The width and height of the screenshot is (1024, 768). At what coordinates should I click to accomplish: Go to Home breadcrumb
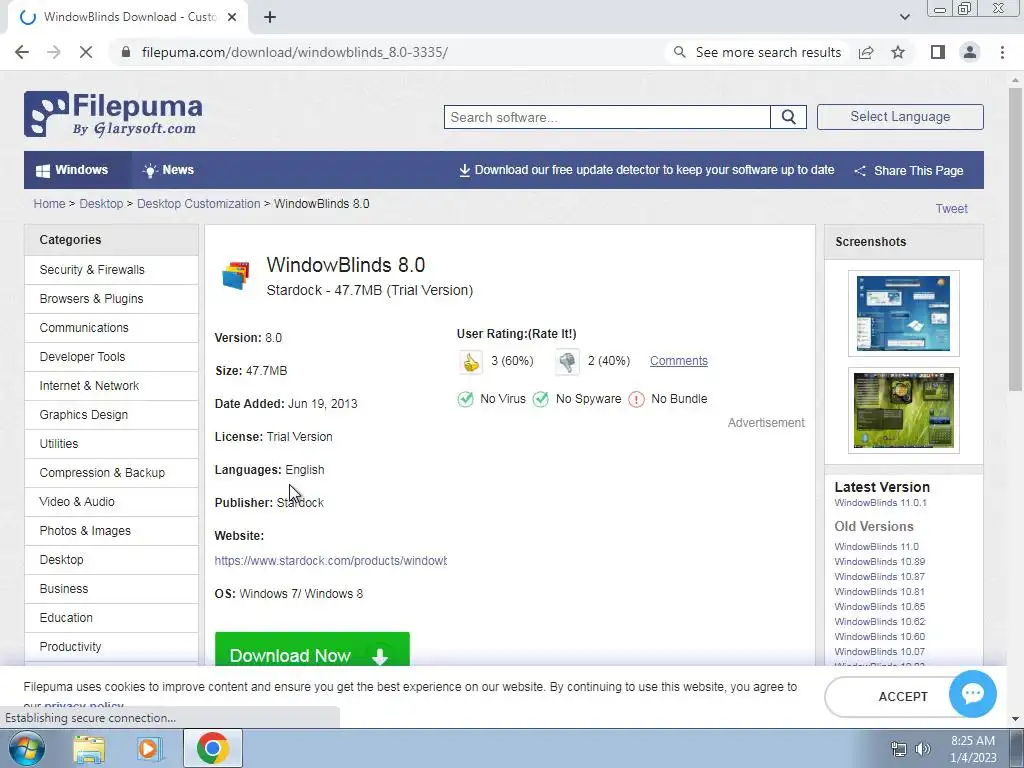tap(50, 204)
